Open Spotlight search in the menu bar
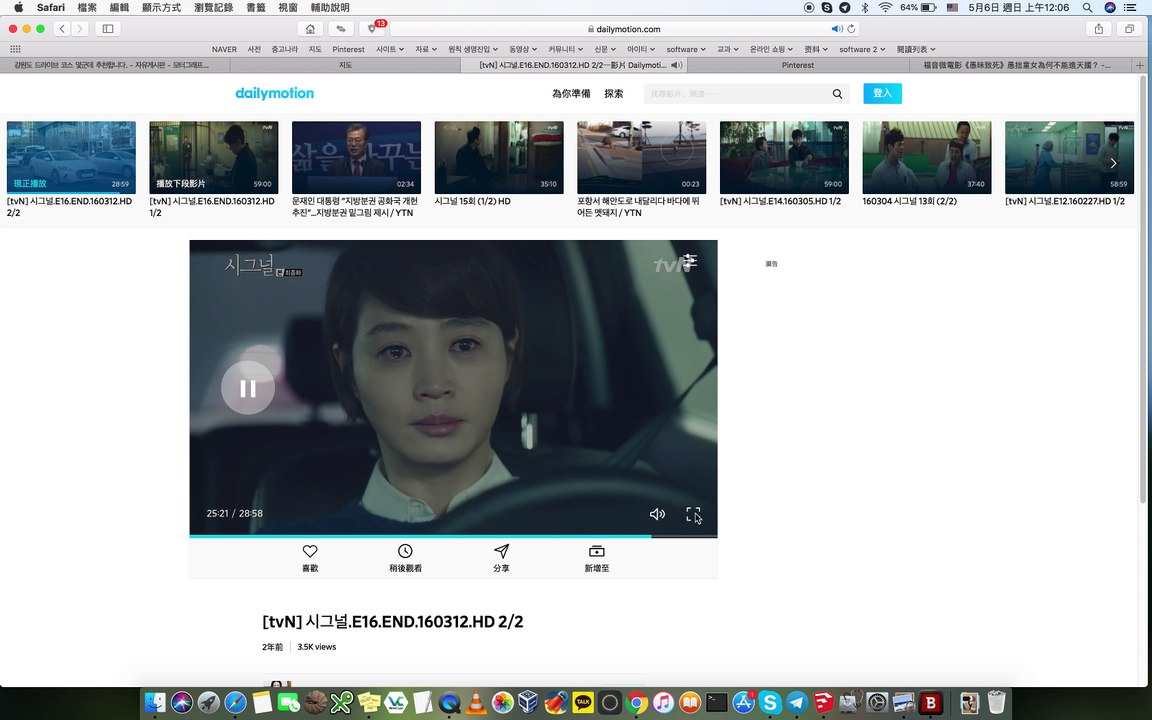This screenshot has width=1152, height=720. click(x=1087, y=7)
